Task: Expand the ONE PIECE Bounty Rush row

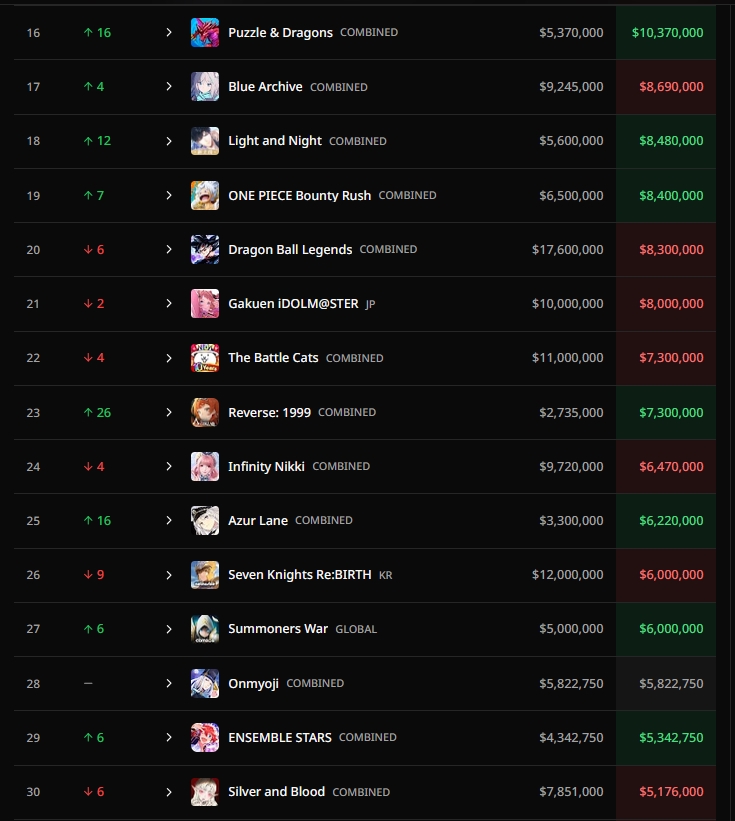Action: [169, 196]
